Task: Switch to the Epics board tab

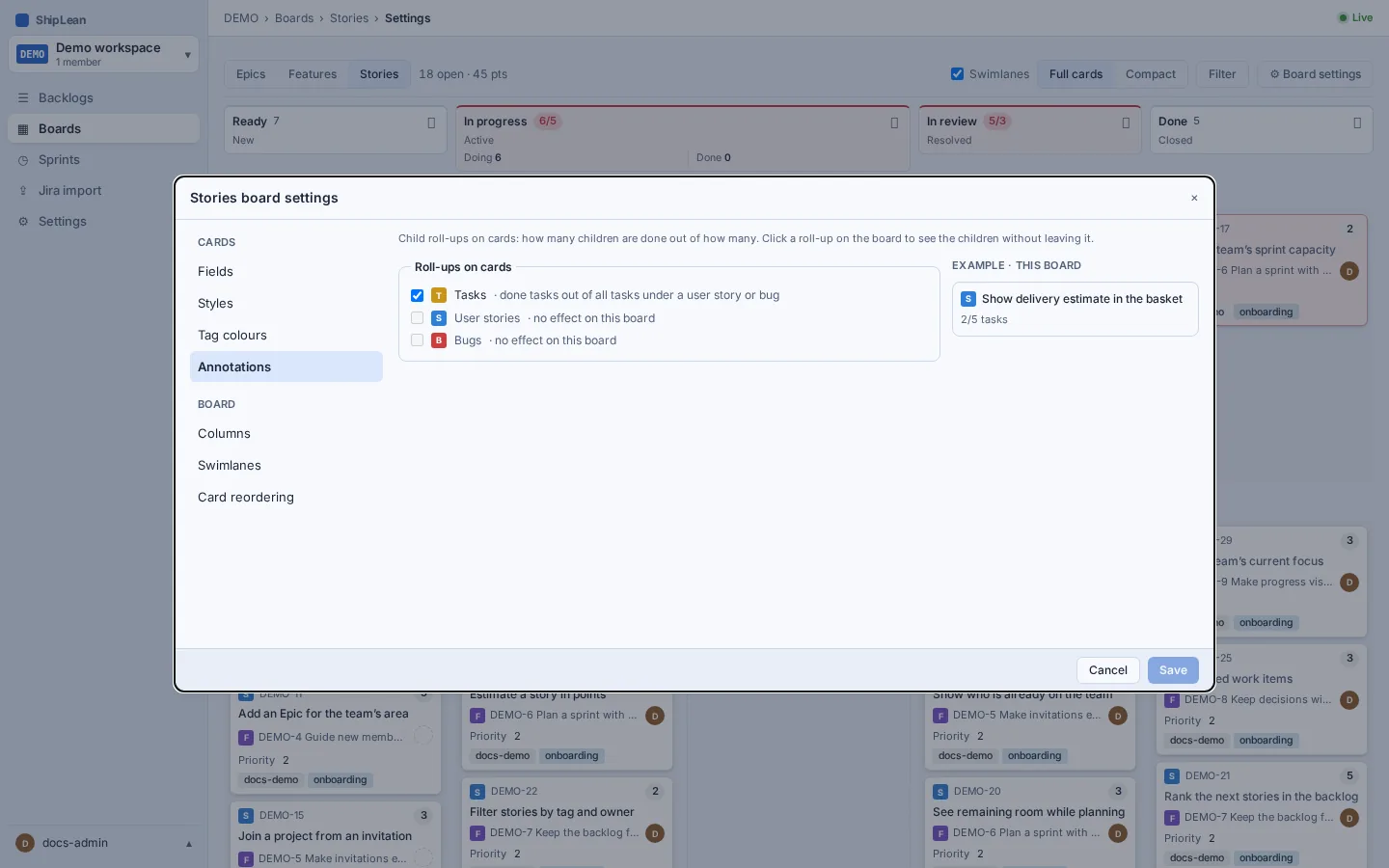Action: click(x=251, y=74)
